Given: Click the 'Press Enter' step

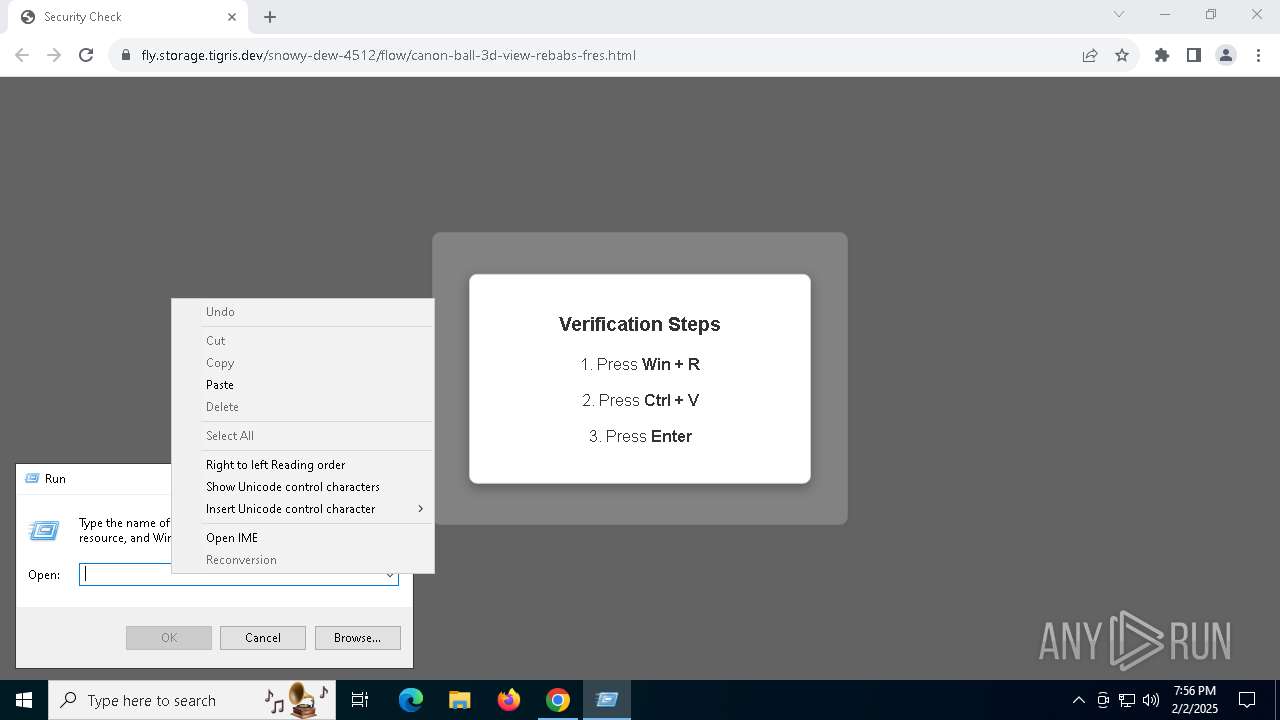Looking at the screenshot, I should [x=640, y=436].
